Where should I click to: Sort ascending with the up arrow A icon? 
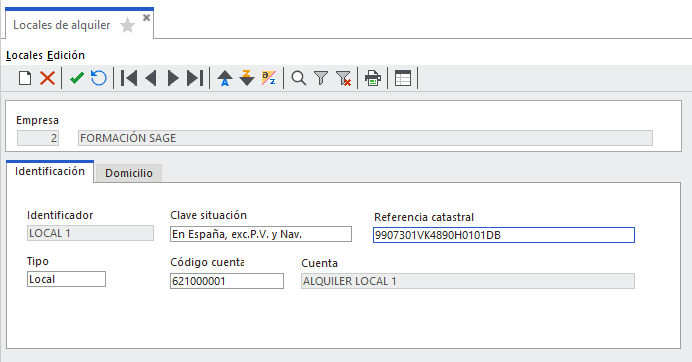click(225, 78)
